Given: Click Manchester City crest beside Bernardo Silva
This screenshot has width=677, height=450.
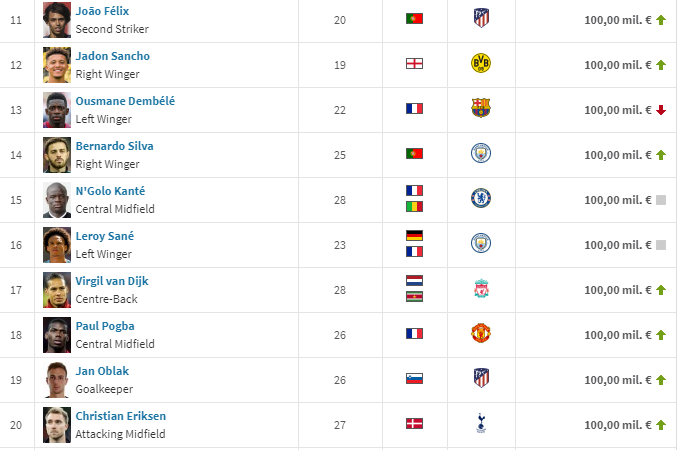Looking at the screenshot, I should point(481,154).
